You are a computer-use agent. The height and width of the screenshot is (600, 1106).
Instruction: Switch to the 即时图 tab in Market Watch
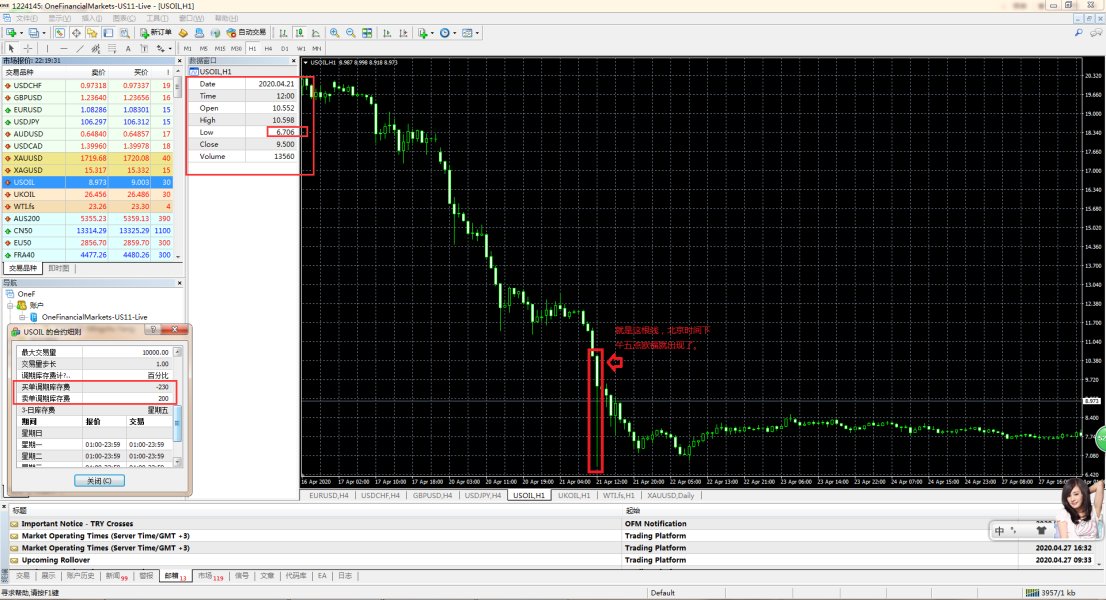tap(59, 268)
